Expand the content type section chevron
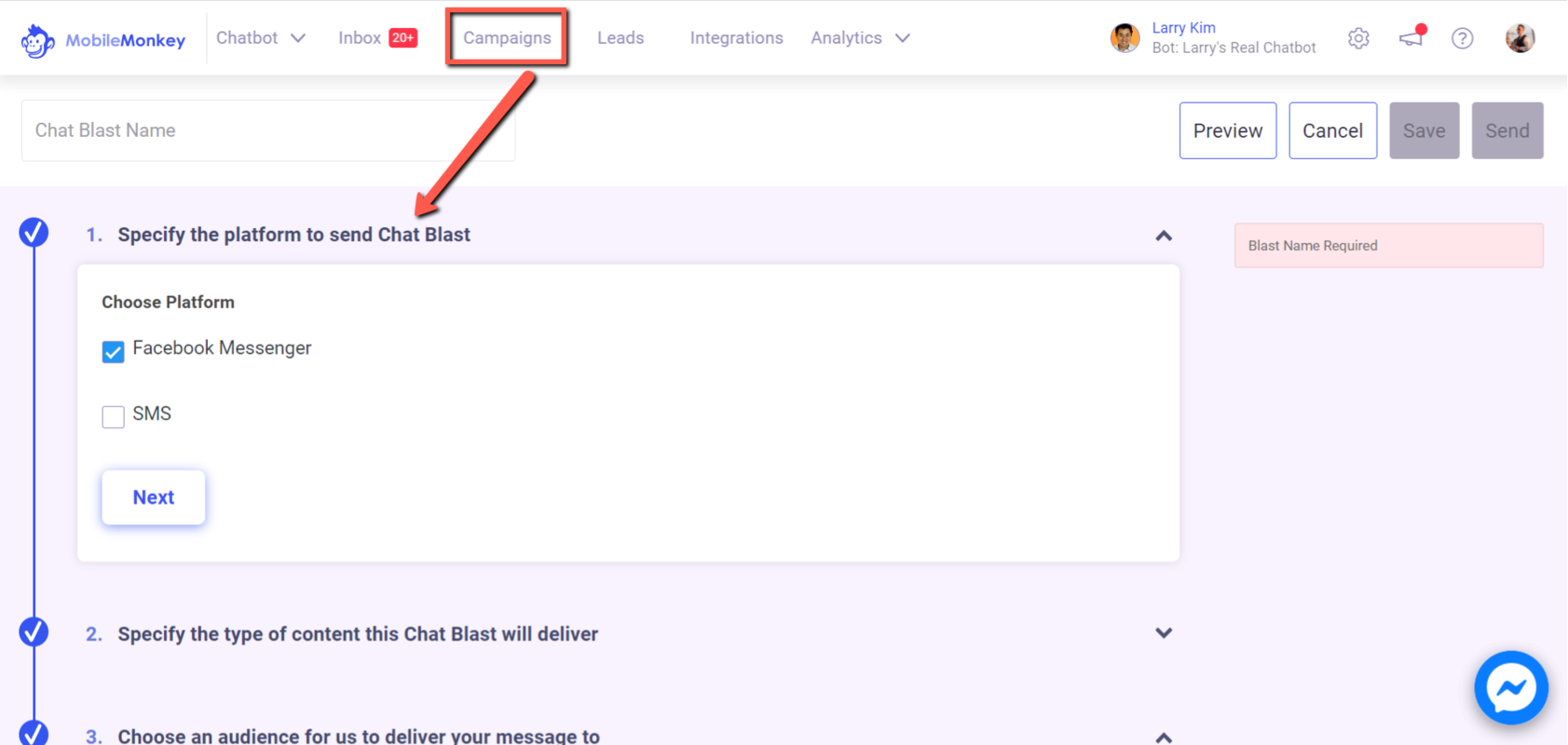The width and height of the screenshot is (1568, 745). pos(1164,633)
